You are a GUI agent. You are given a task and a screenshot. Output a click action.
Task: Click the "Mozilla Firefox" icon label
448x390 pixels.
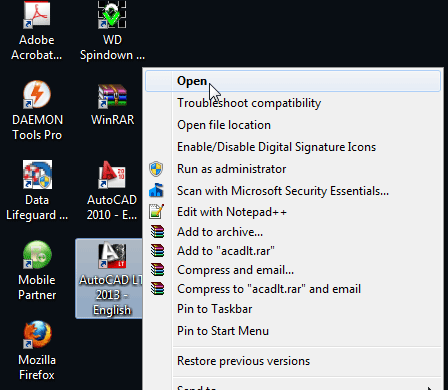tap(37, 367)
